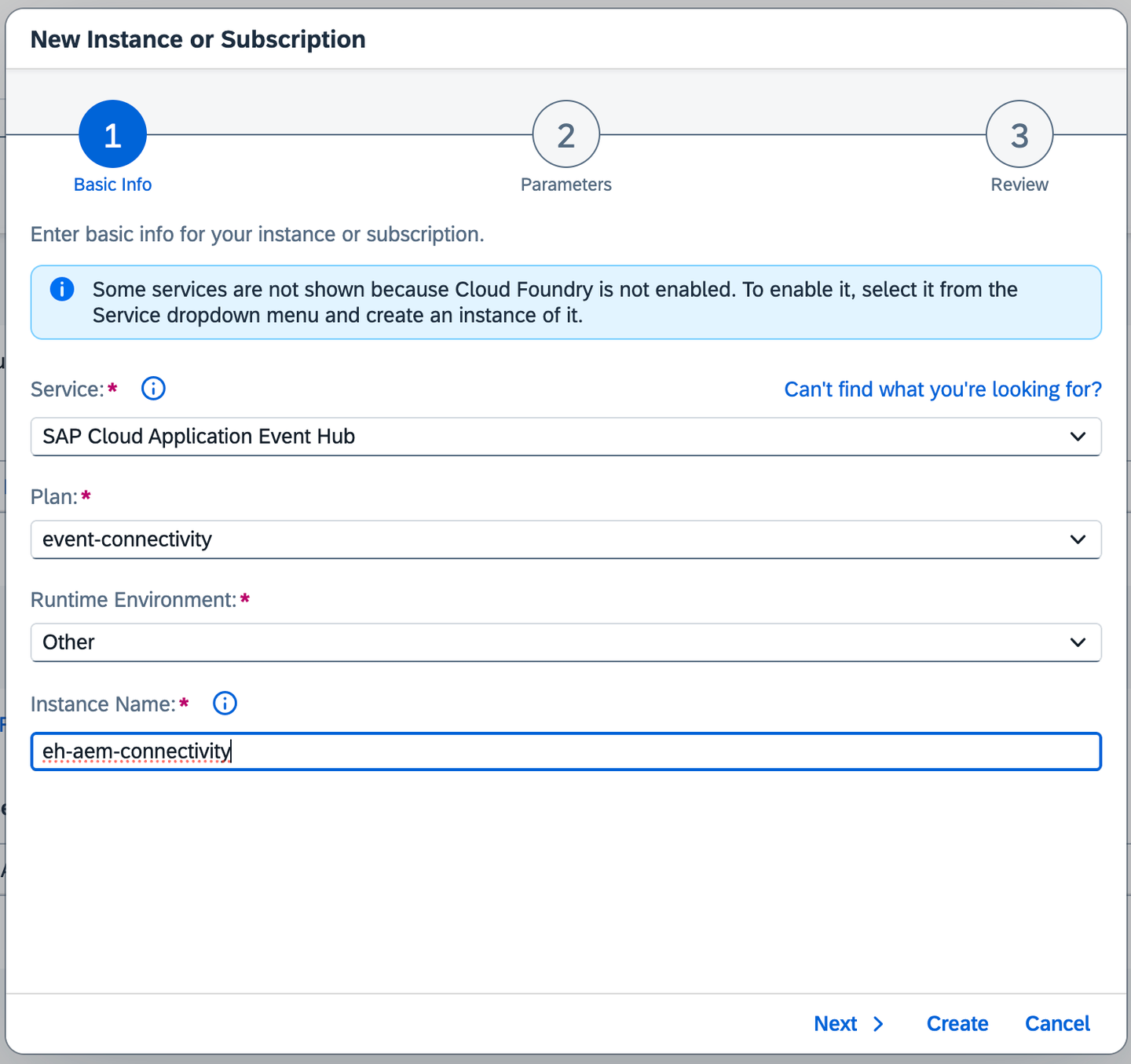Click the event-connectivity plan field
The height and width of the screenshot is (1064, 1131).
(565, 539)
